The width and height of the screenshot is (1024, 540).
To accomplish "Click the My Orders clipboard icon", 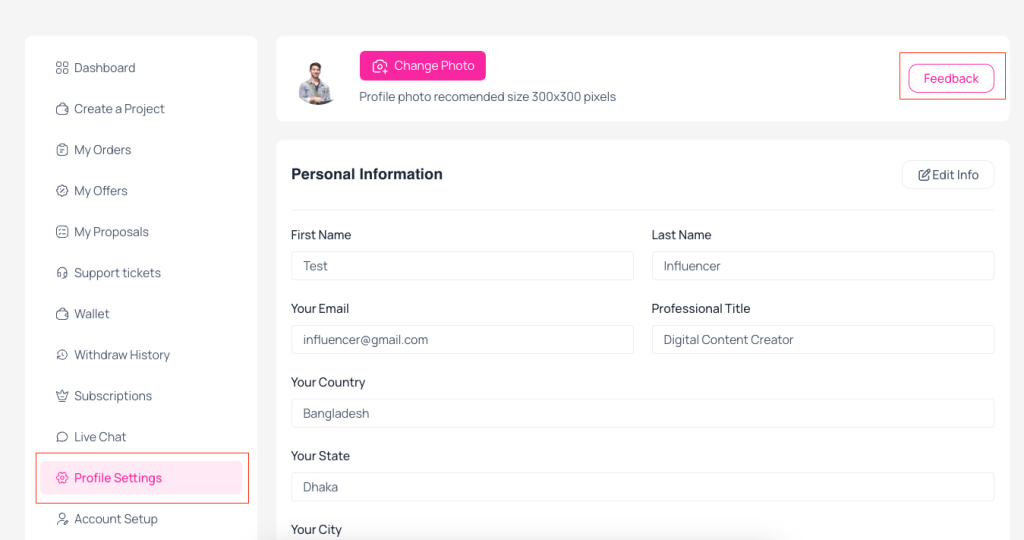I will (x=62, y=150).
